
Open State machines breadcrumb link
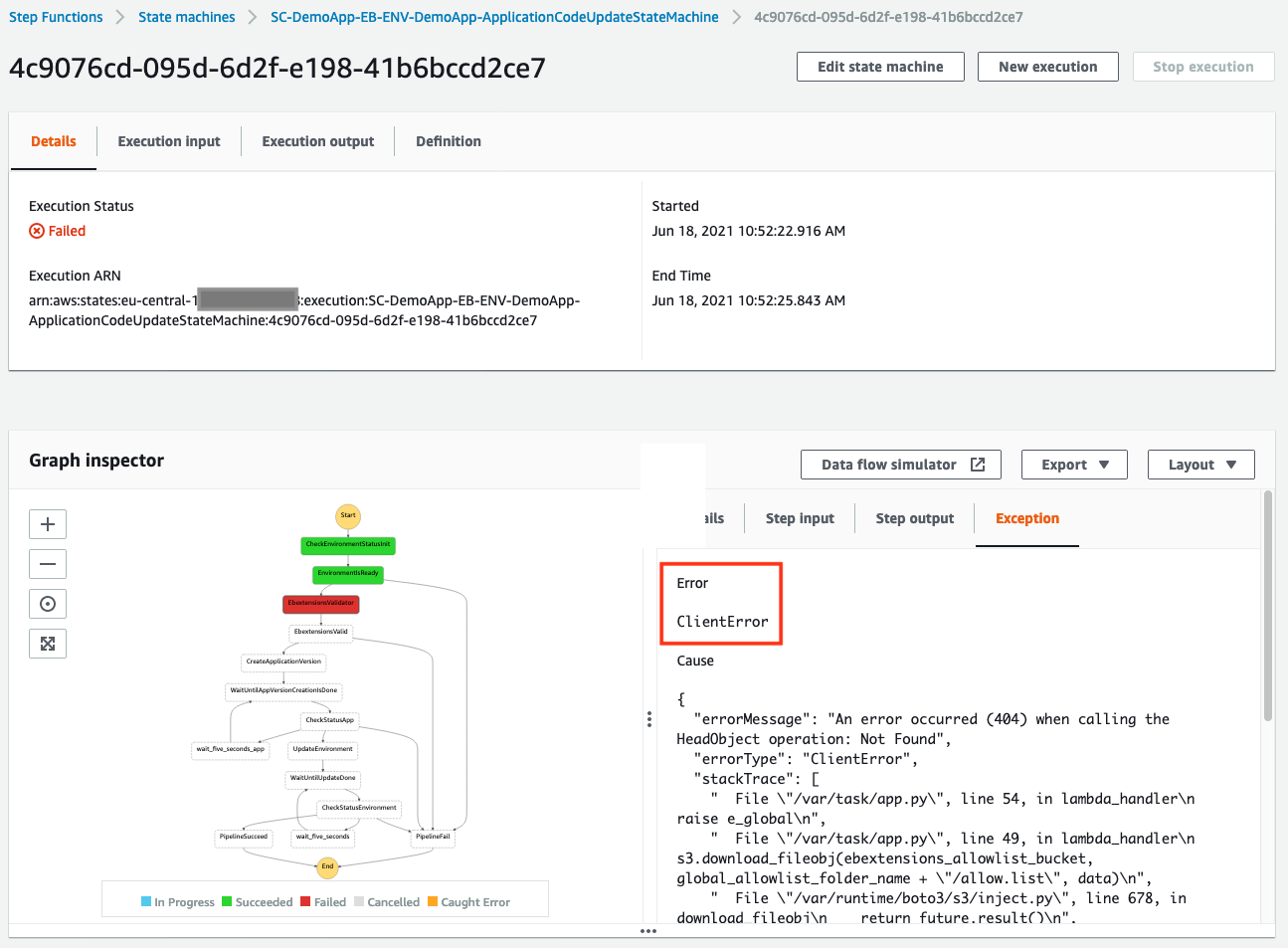pyautogui.click(x=187, y=17)
